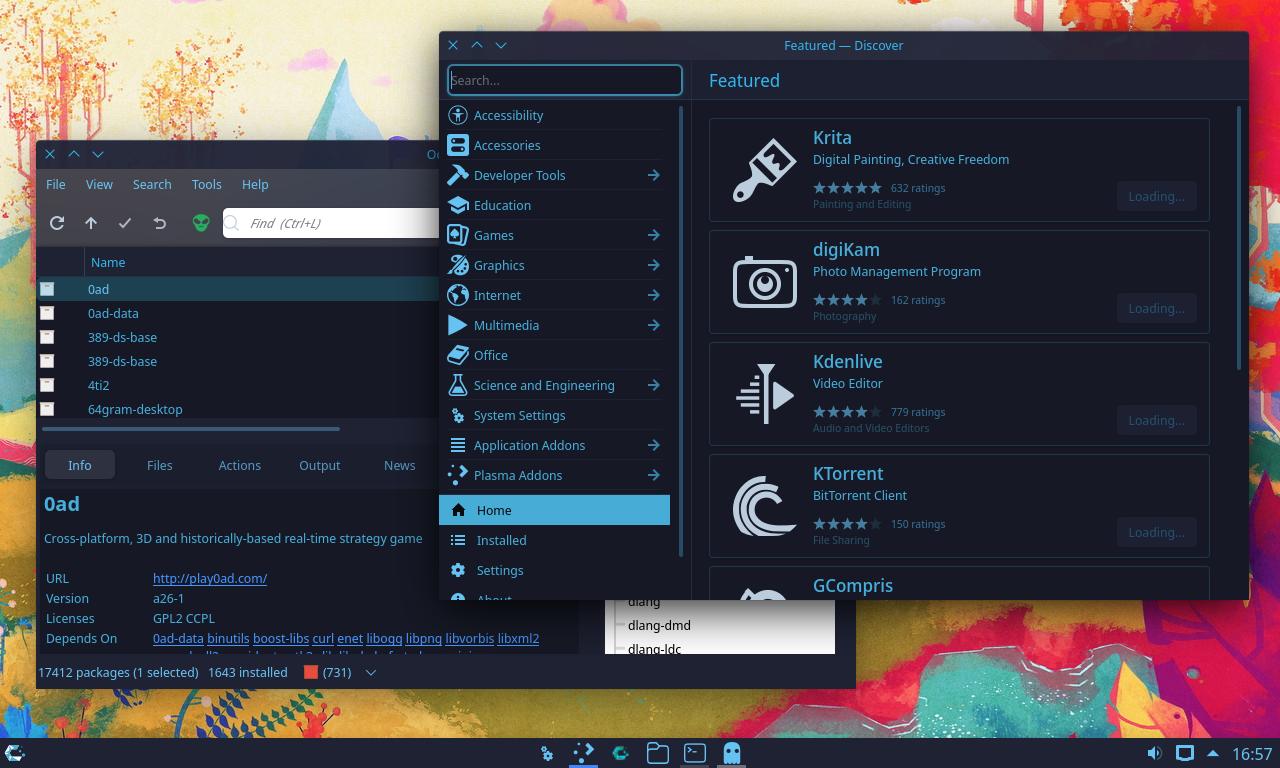This screenshot has height=768, width=1280.
Task: Click the Loading button on Krita card
Action: tap(1156, 196)
